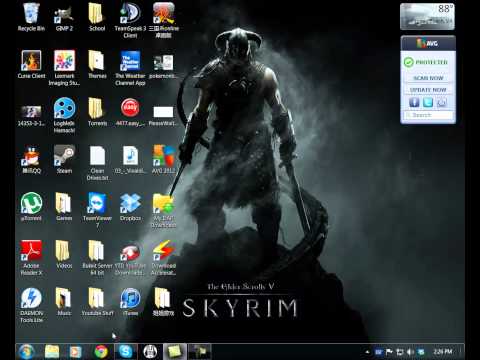This screenshot has height=360, width=480.
Task: Open the Torrents folder
Action: [97, 112]
